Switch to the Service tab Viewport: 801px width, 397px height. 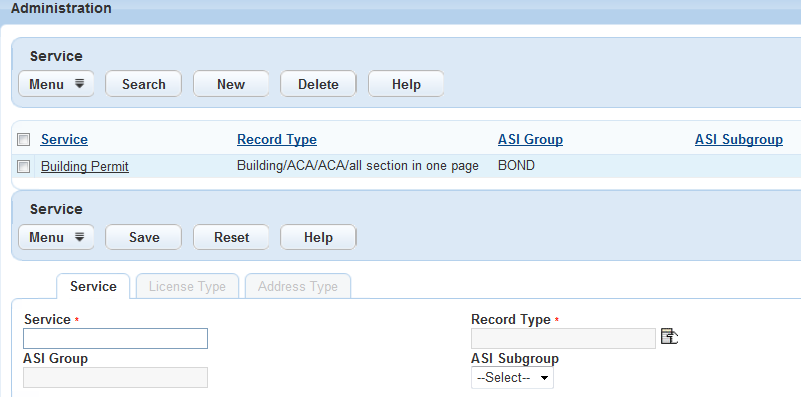click(x=93, y=286)
